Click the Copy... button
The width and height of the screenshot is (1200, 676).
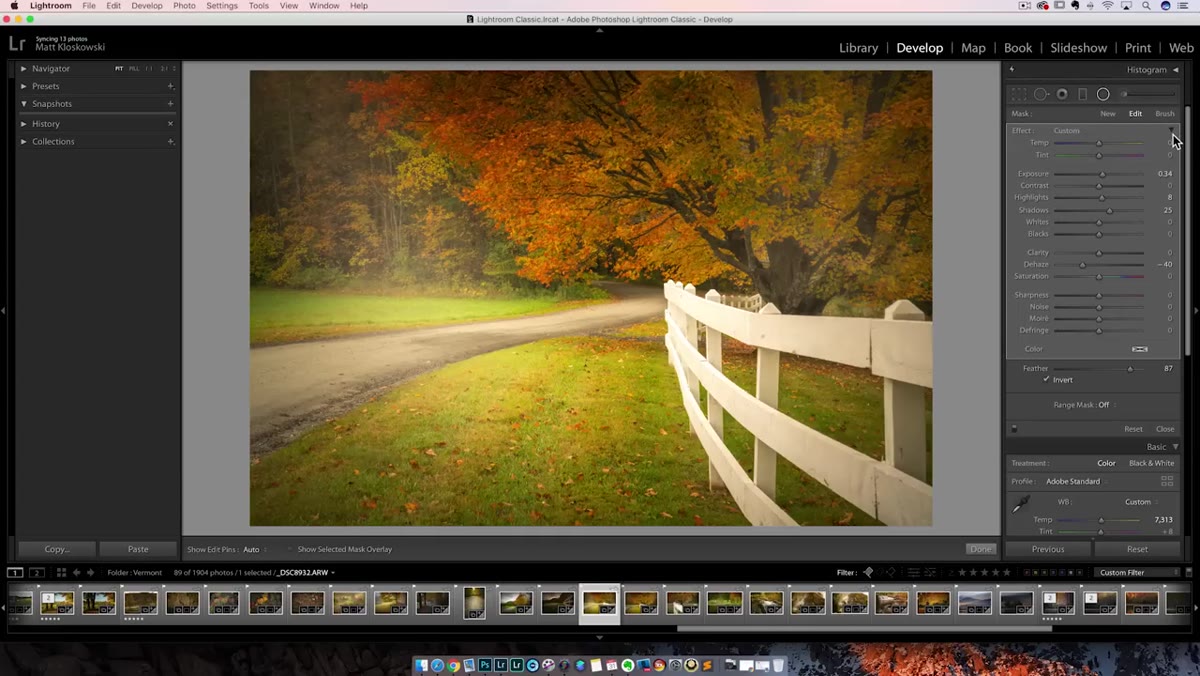[x=57, y=549]
